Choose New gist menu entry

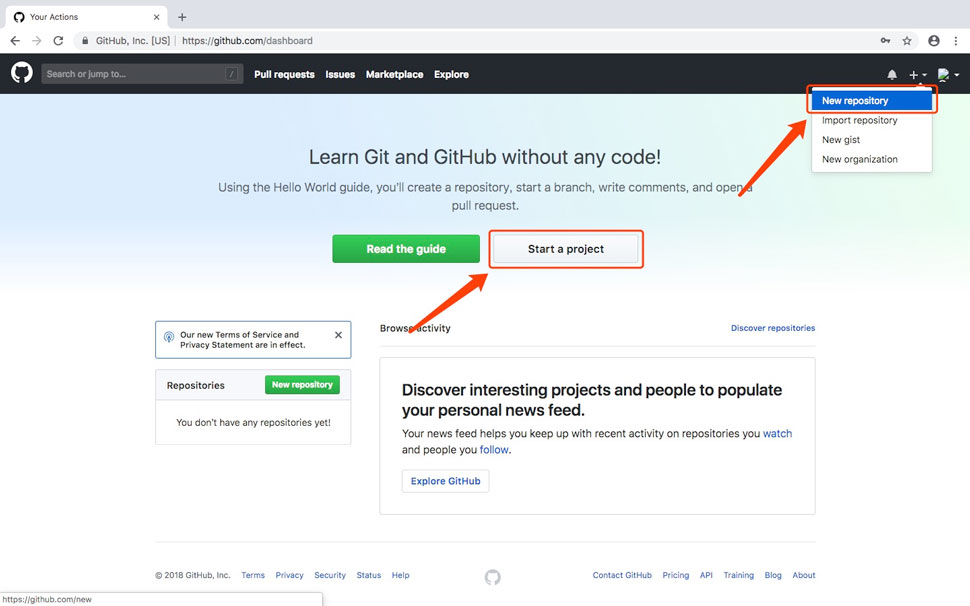pos(872,140)
